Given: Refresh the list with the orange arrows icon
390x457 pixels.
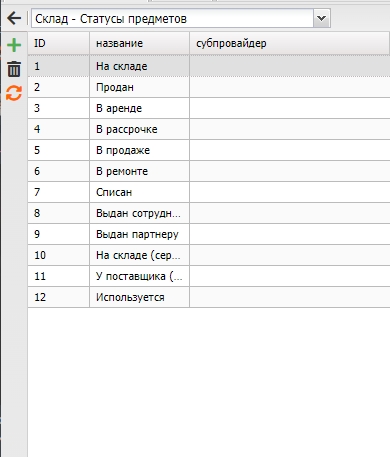Looking at the screenshot, I should 14,93.
